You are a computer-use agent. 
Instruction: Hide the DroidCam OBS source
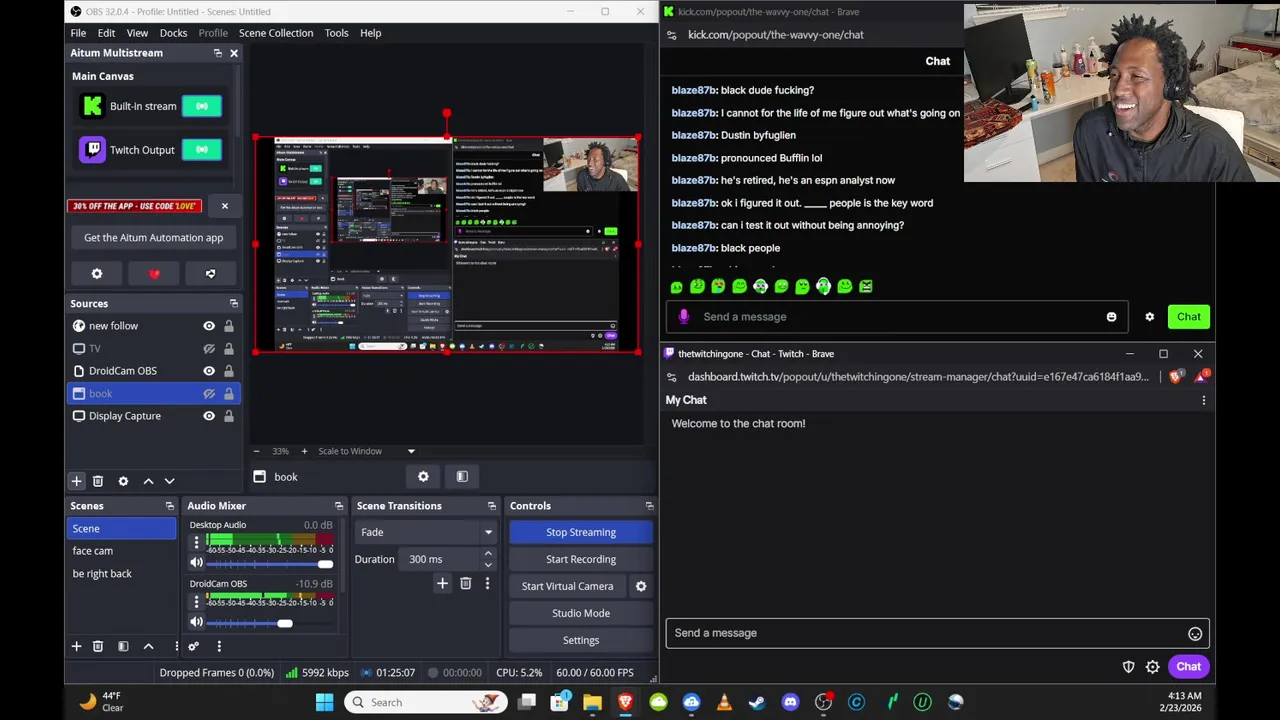[209, 371]
